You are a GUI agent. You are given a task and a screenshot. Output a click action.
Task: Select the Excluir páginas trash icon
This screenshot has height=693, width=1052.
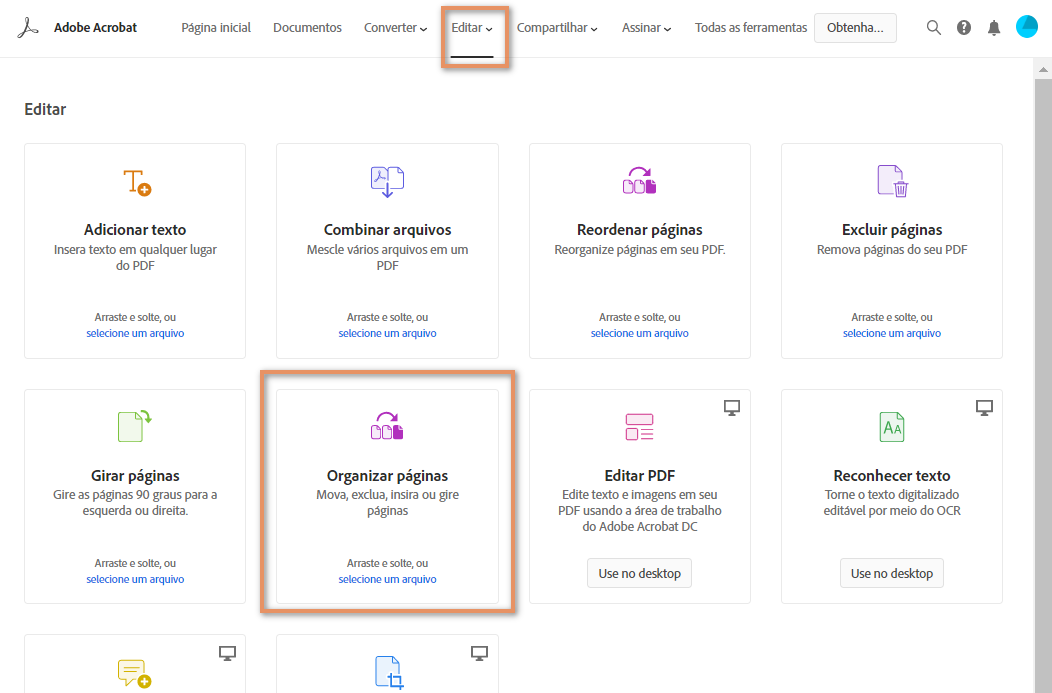[x=891, y=181]
